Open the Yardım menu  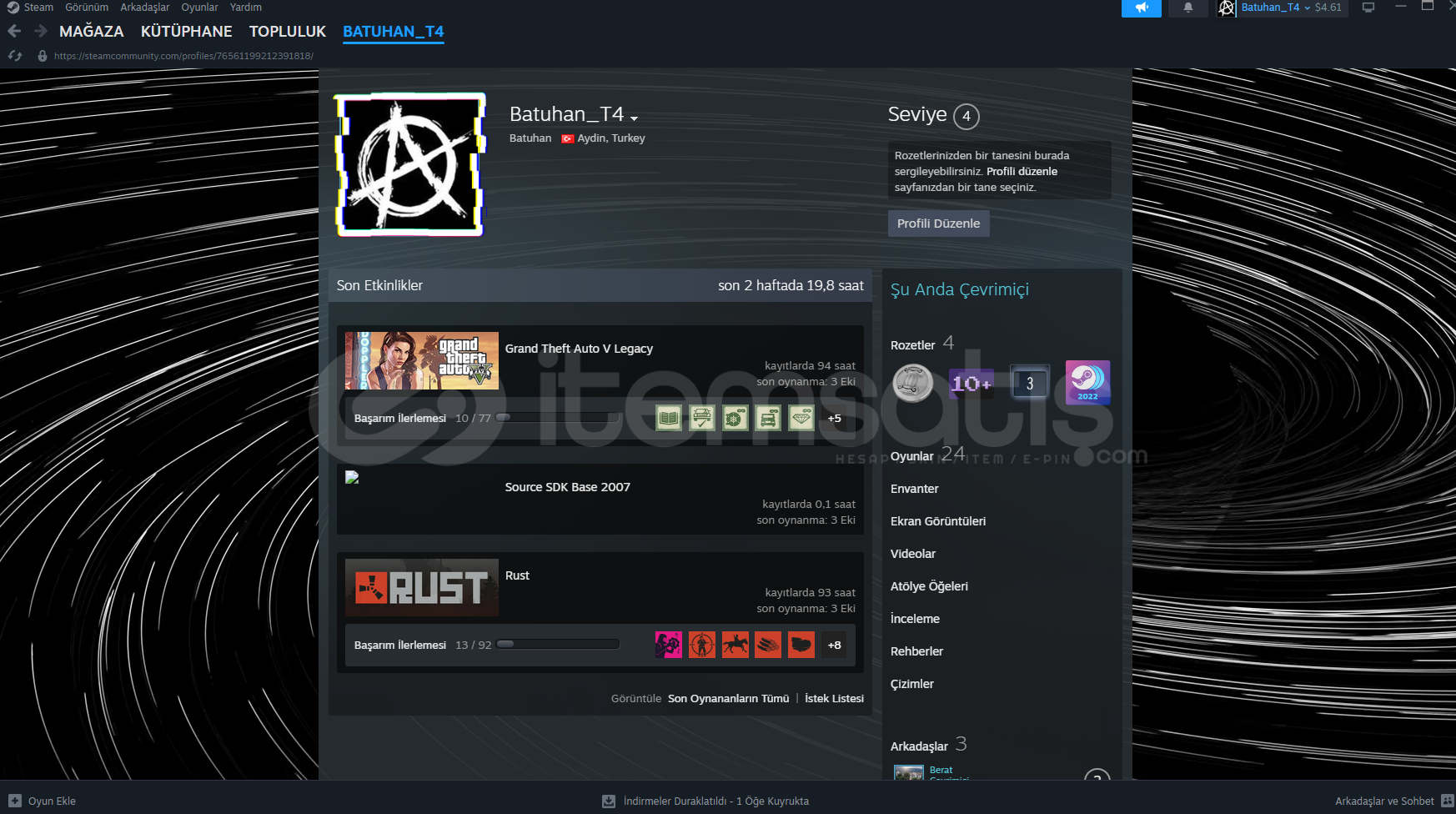point(246,8)
